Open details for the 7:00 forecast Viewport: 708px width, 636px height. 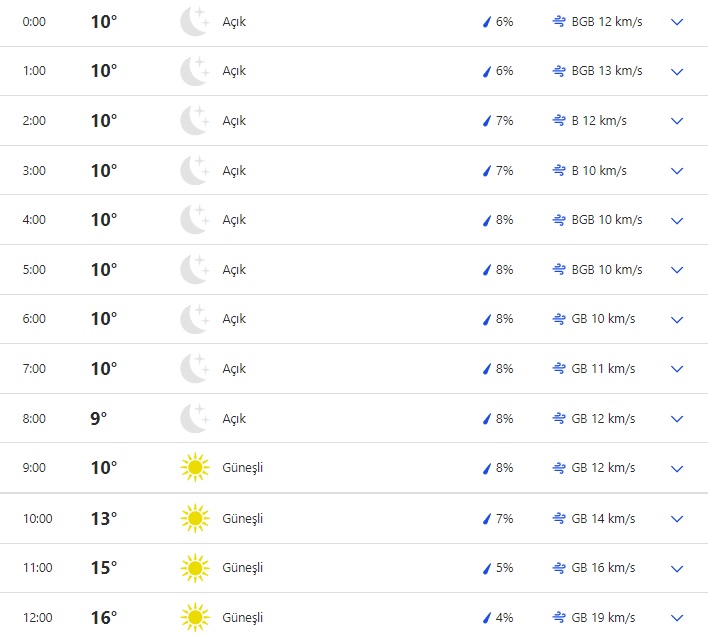(x=677, y=369)
